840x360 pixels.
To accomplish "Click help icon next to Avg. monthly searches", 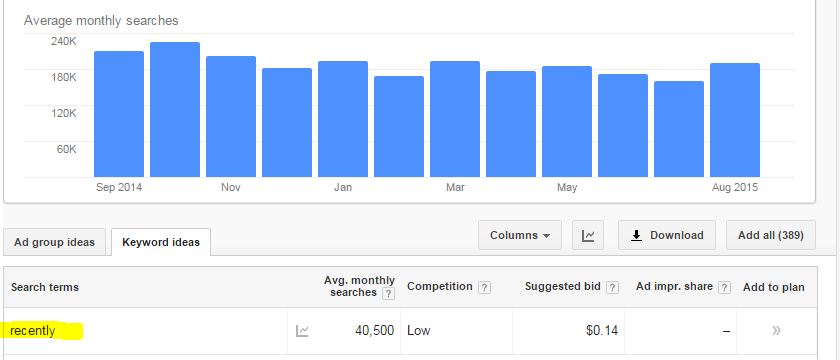I will (x=389, y=294).
